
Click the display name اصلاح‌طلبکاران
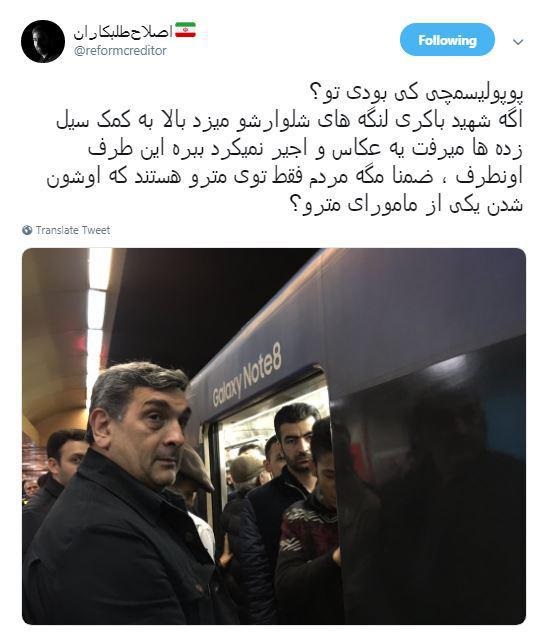[123, 32]
